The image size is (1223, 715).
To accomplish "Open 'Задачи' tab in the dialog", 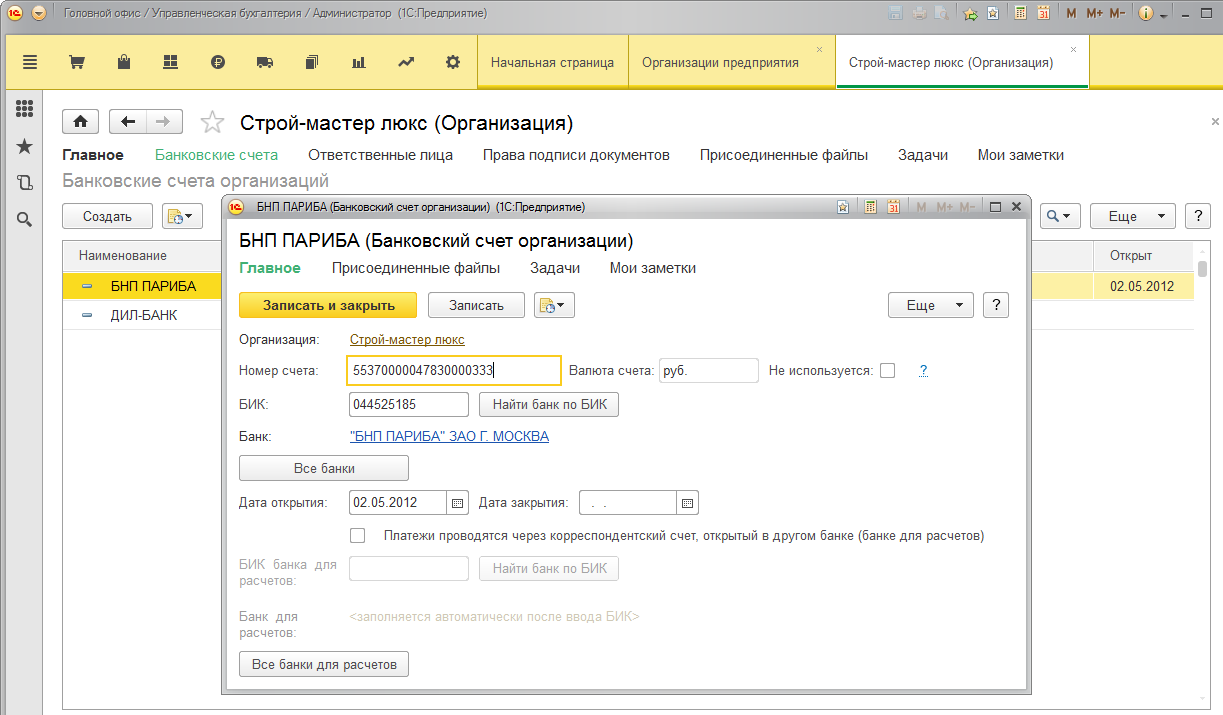I will coord(555,268).
